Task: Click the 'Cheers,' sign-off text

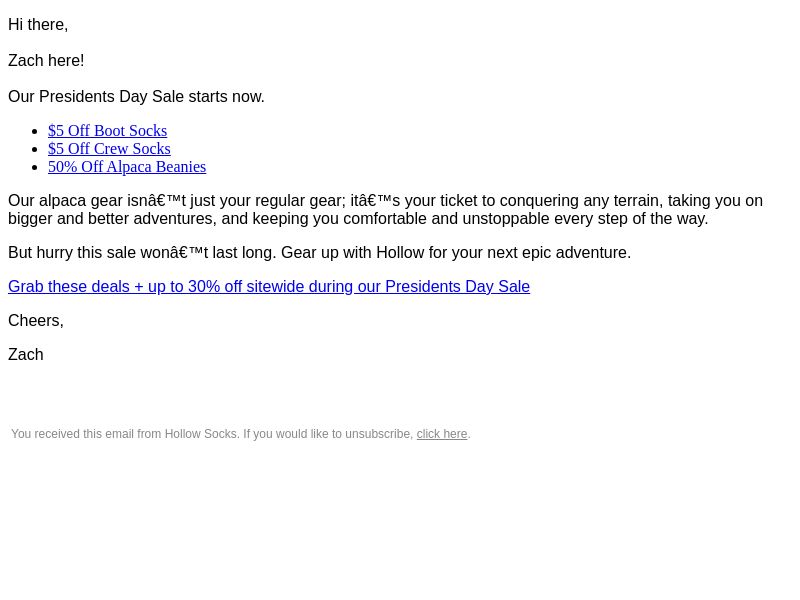Action: click(36, 321)
